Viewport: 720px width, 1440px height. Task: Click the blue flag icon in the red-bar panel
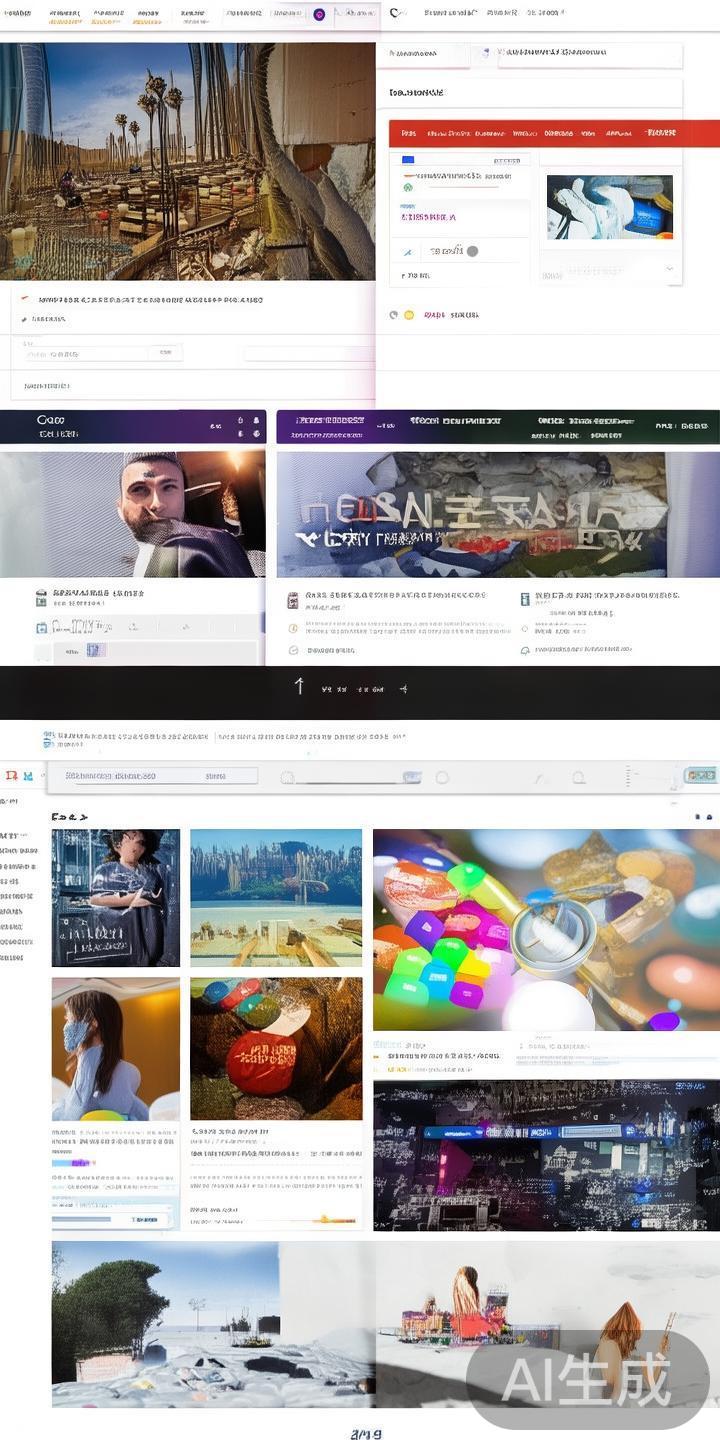(408, 160)
